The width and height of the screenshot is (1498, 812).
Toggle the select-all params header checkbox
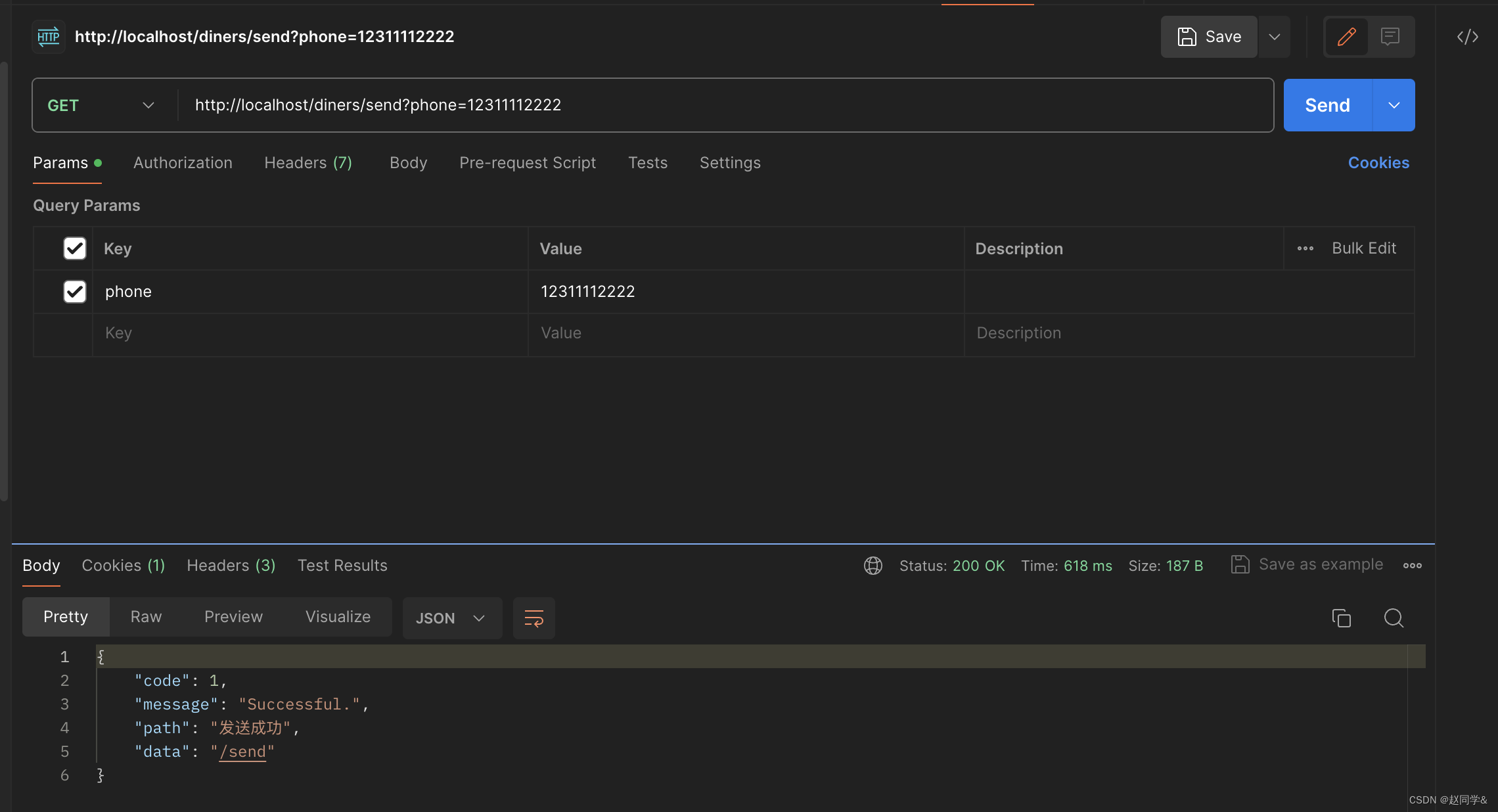click(75, 248)
